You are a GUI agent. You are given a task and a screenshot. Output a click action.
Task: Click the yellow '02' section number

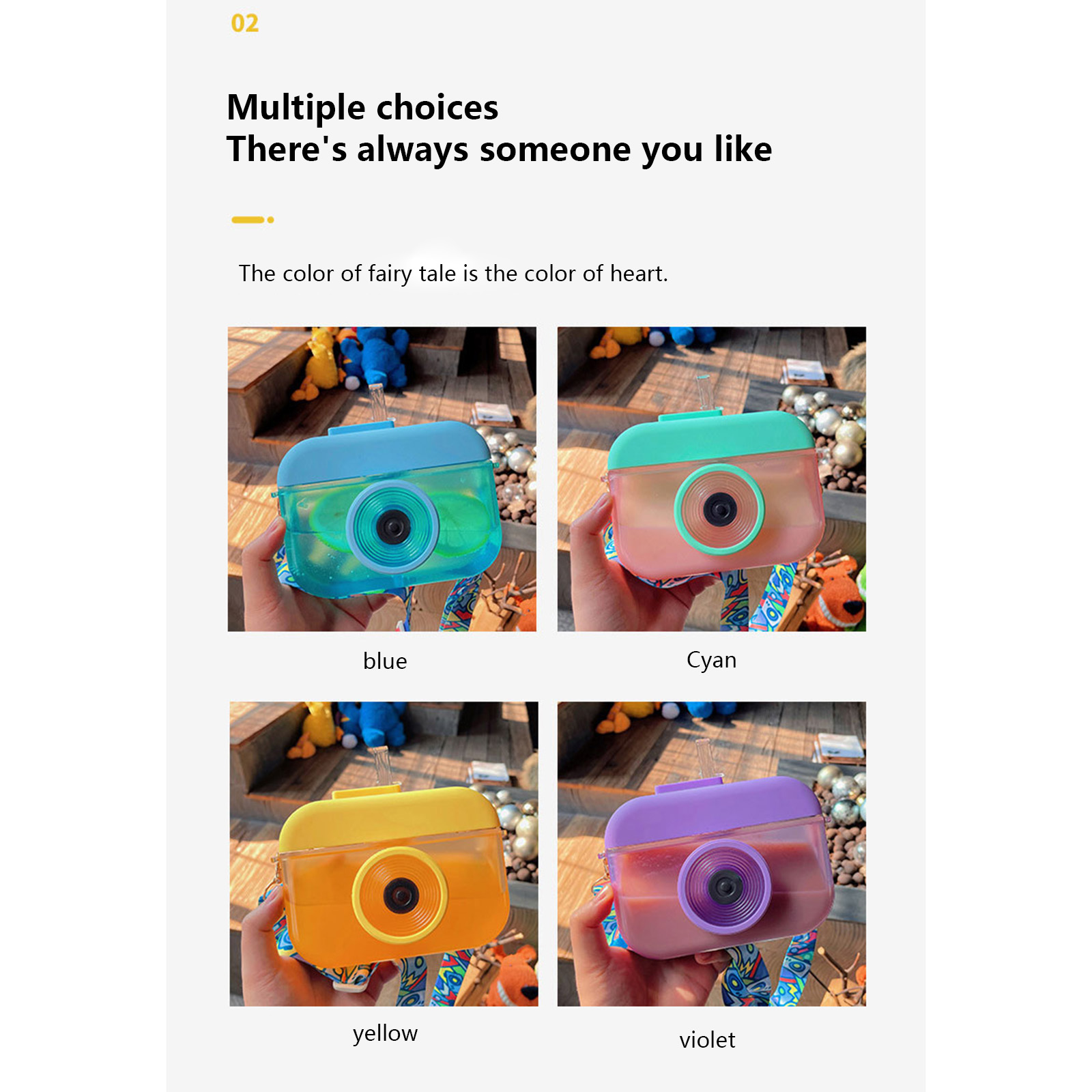(245, 24)
